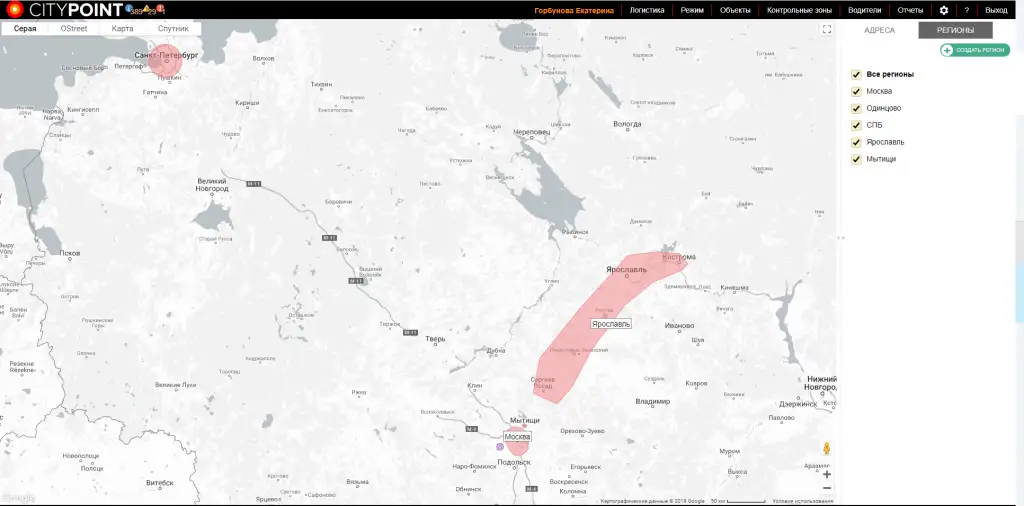Zoom in on the map with plus
1024x506 pixels.
pyautogui.click(x=827, y=474)
